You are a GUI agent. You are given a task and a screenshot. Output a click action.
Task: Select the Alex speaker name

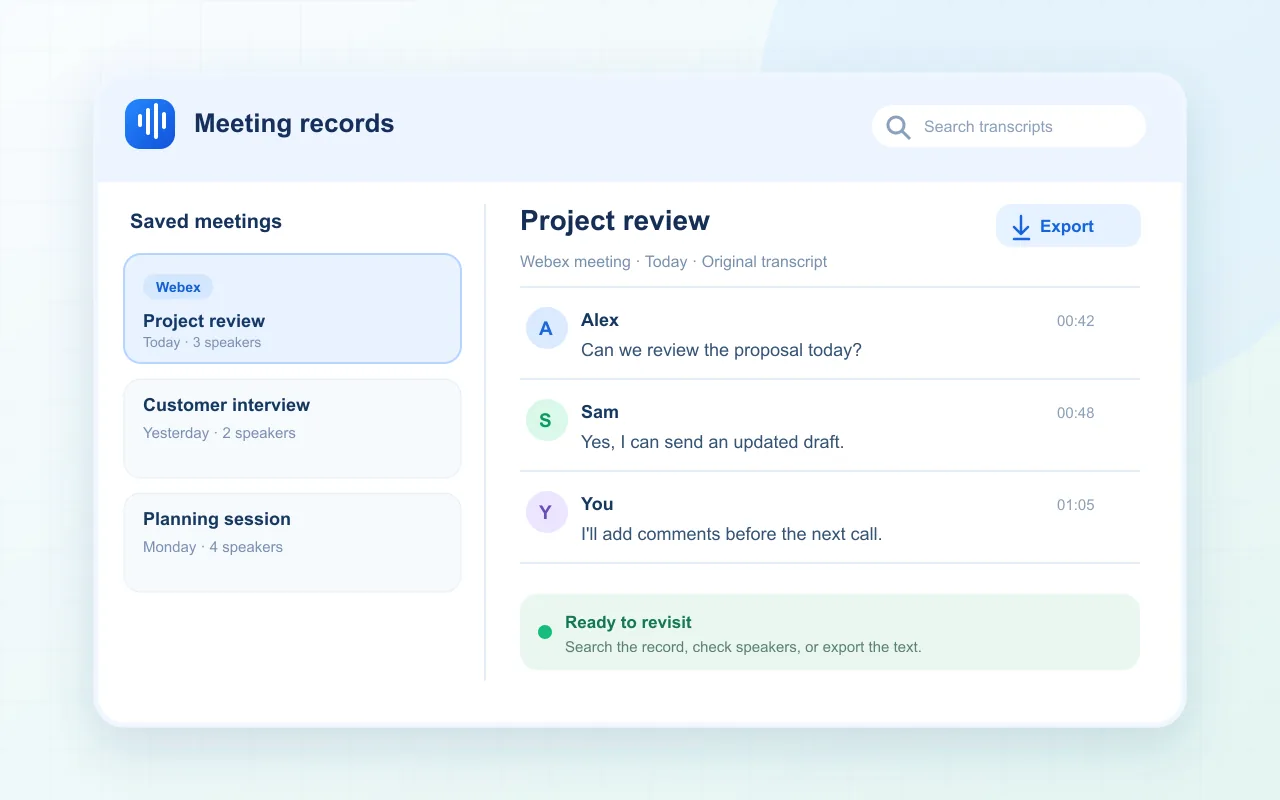pos(600,320)
